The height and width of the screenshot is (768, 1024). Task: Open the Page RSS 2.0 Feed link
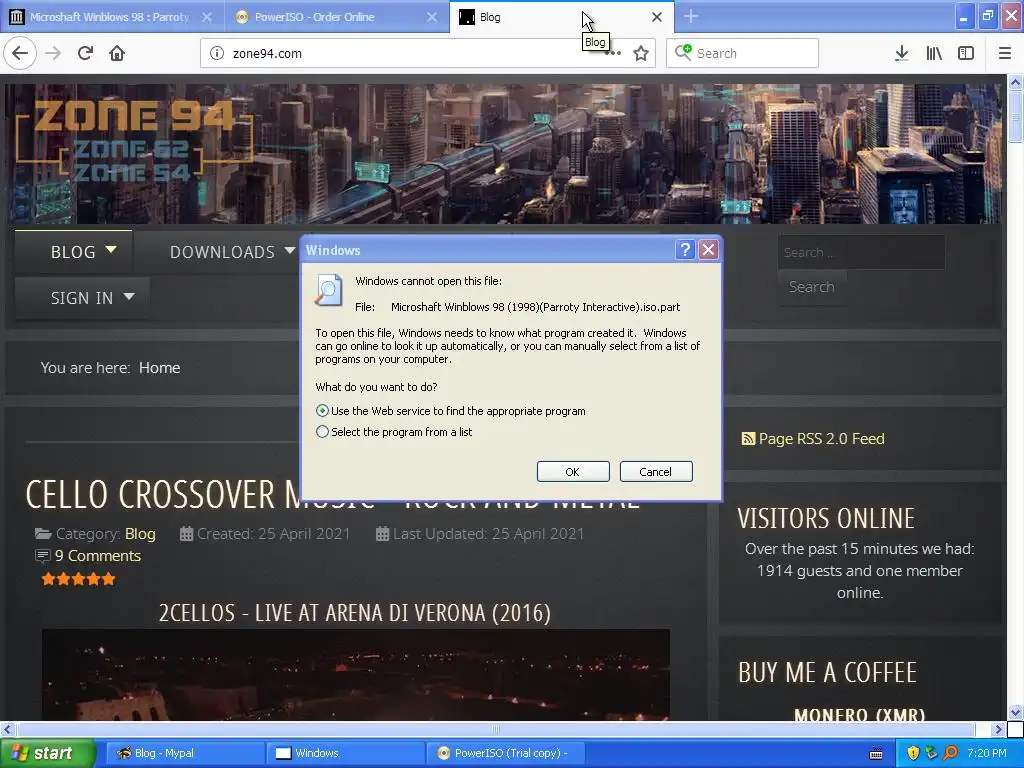(821, 439)
